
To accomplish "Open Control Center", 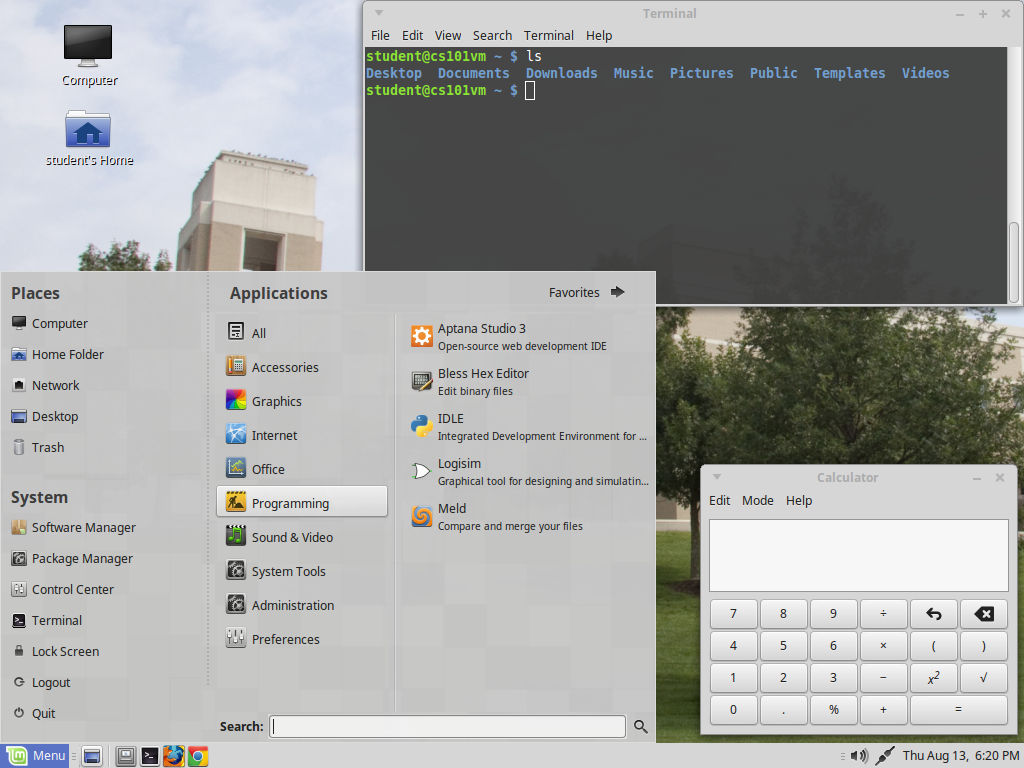I will [x=63, y=589].
